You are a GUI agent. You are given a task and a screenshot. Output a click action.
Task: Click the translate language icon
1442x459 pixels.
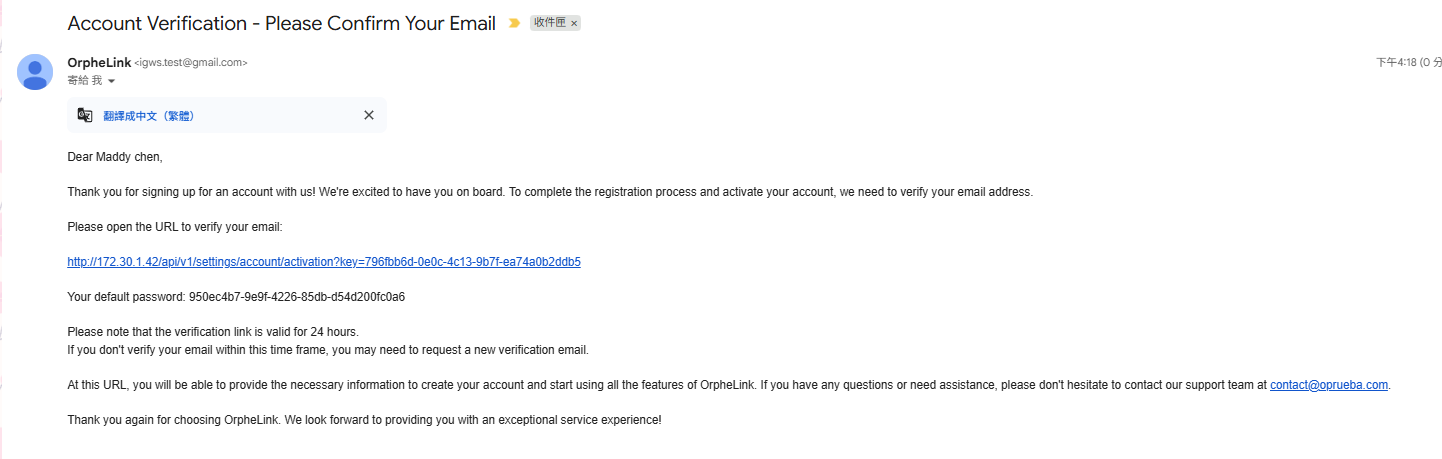[85, 115]
